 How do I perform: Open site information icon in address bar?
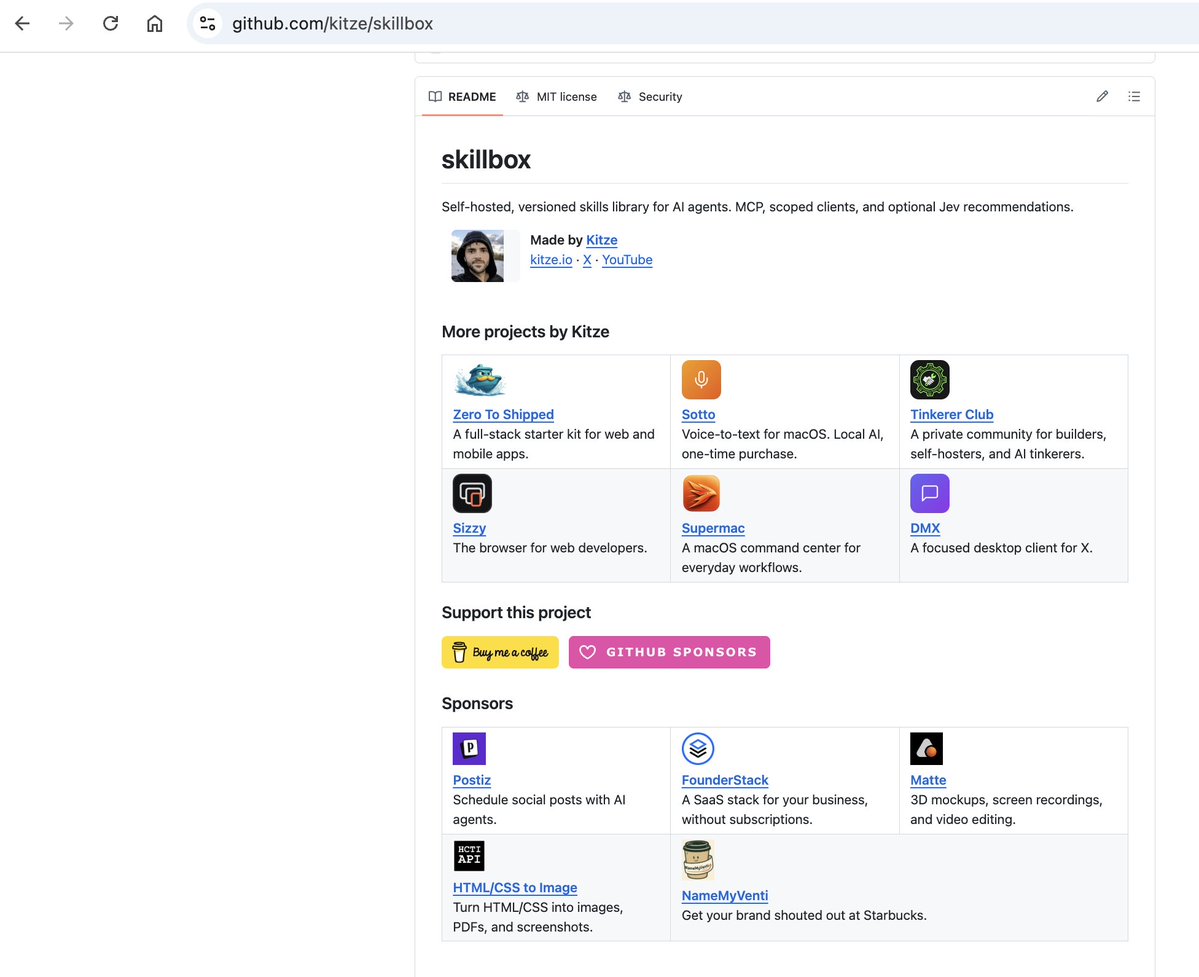pos(207,24)
